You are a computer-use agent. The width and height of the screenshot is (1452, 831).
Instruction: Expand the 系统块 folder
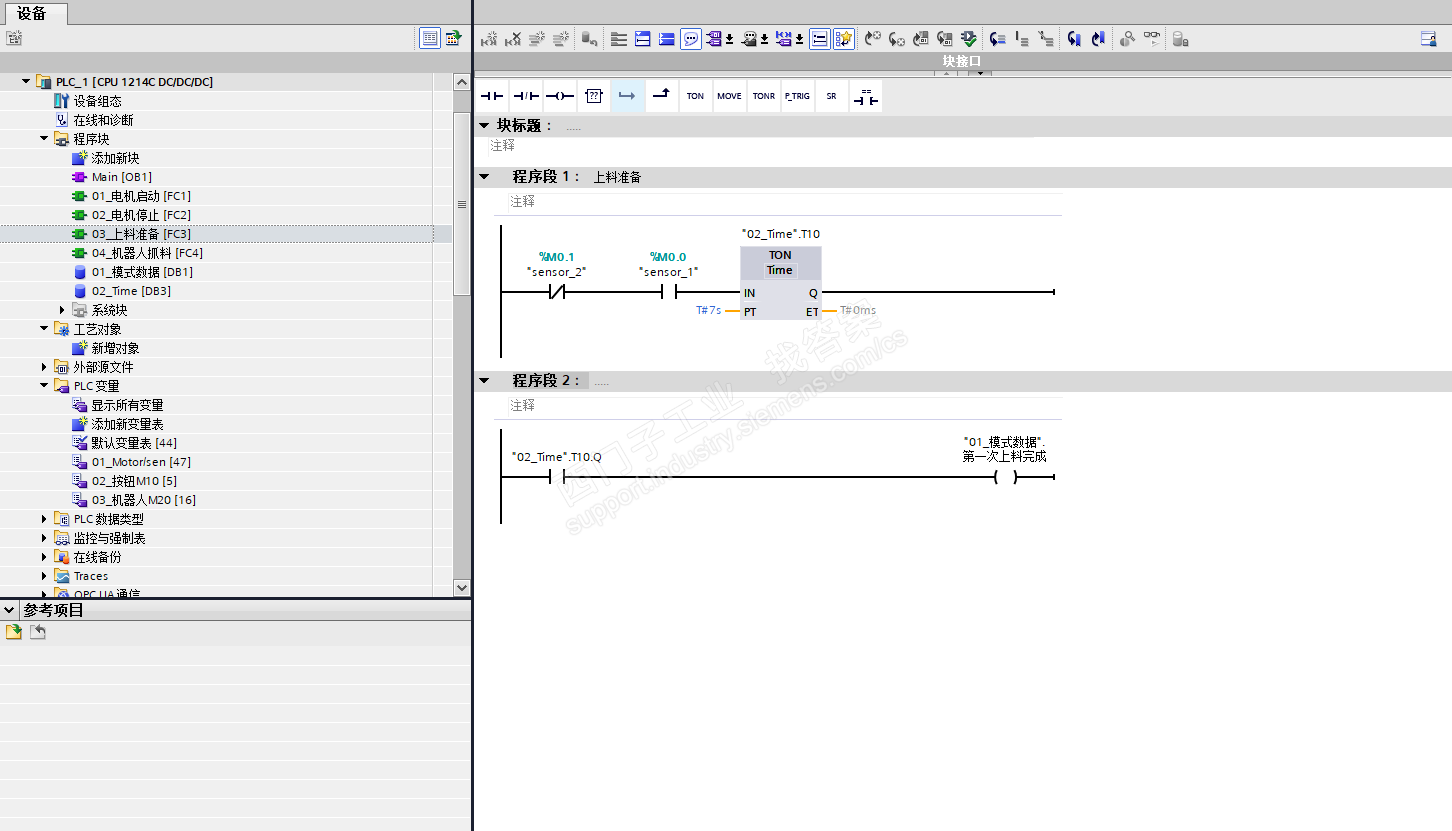62,310
